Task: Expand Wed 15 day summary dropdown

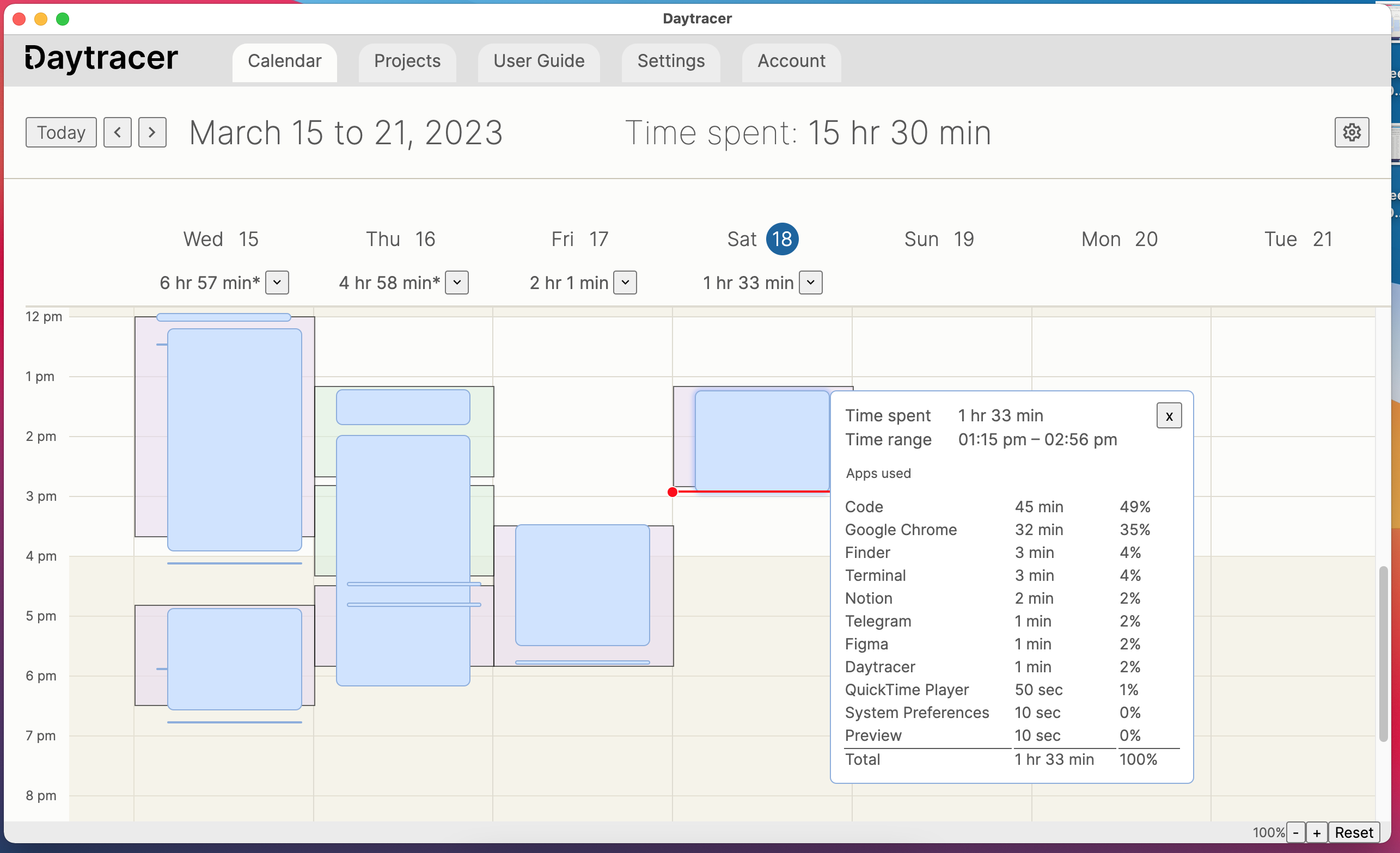Action: pyautogui.click(x=277, y=283)
